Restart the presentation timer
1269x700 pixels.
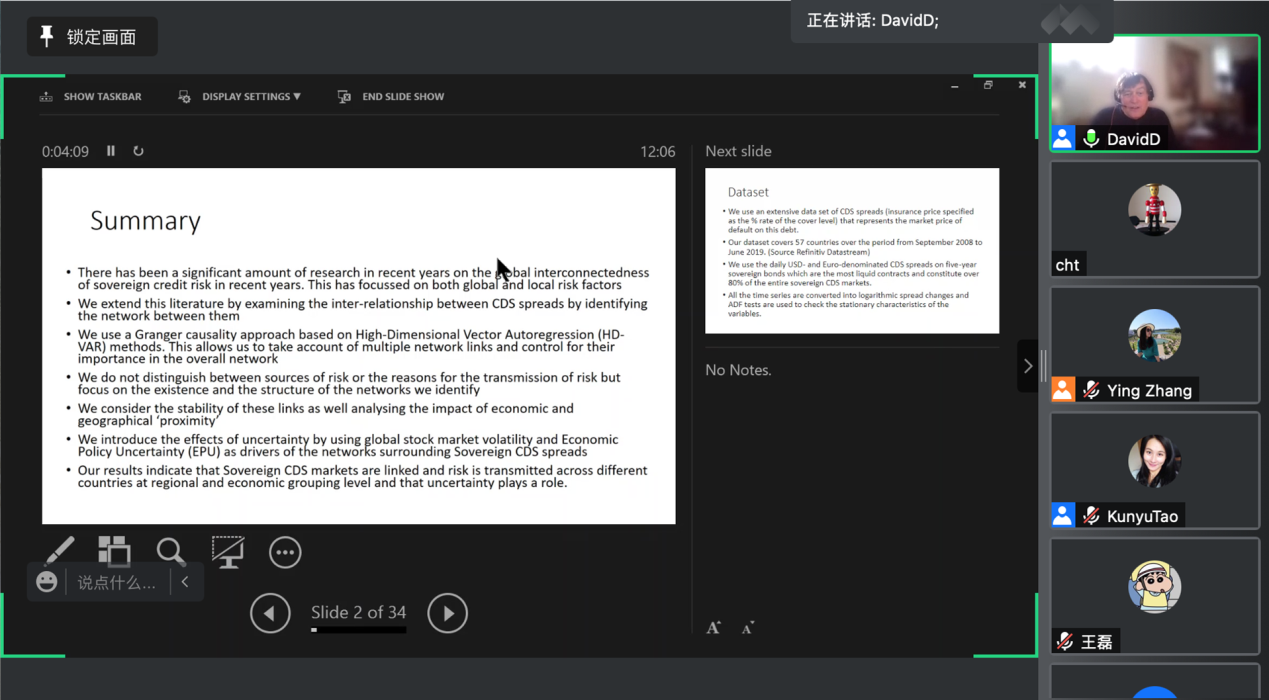tap(138, 151)
